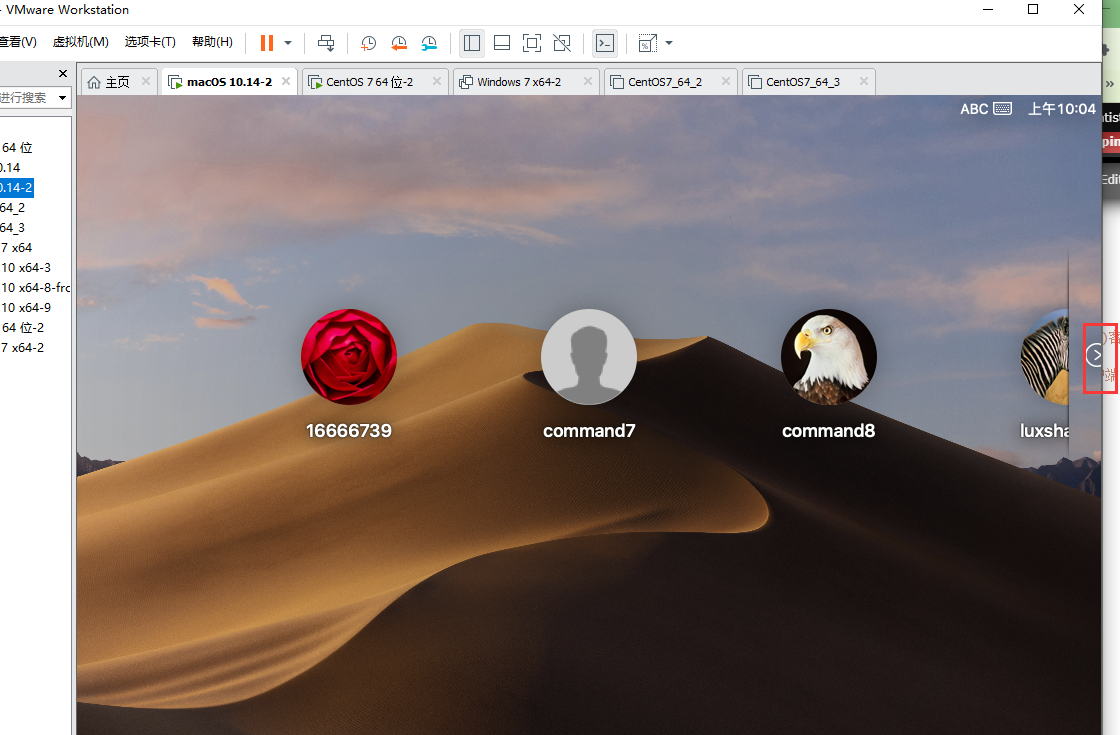
Task: Open the 选项卡(T) menu
Action: 150,42
